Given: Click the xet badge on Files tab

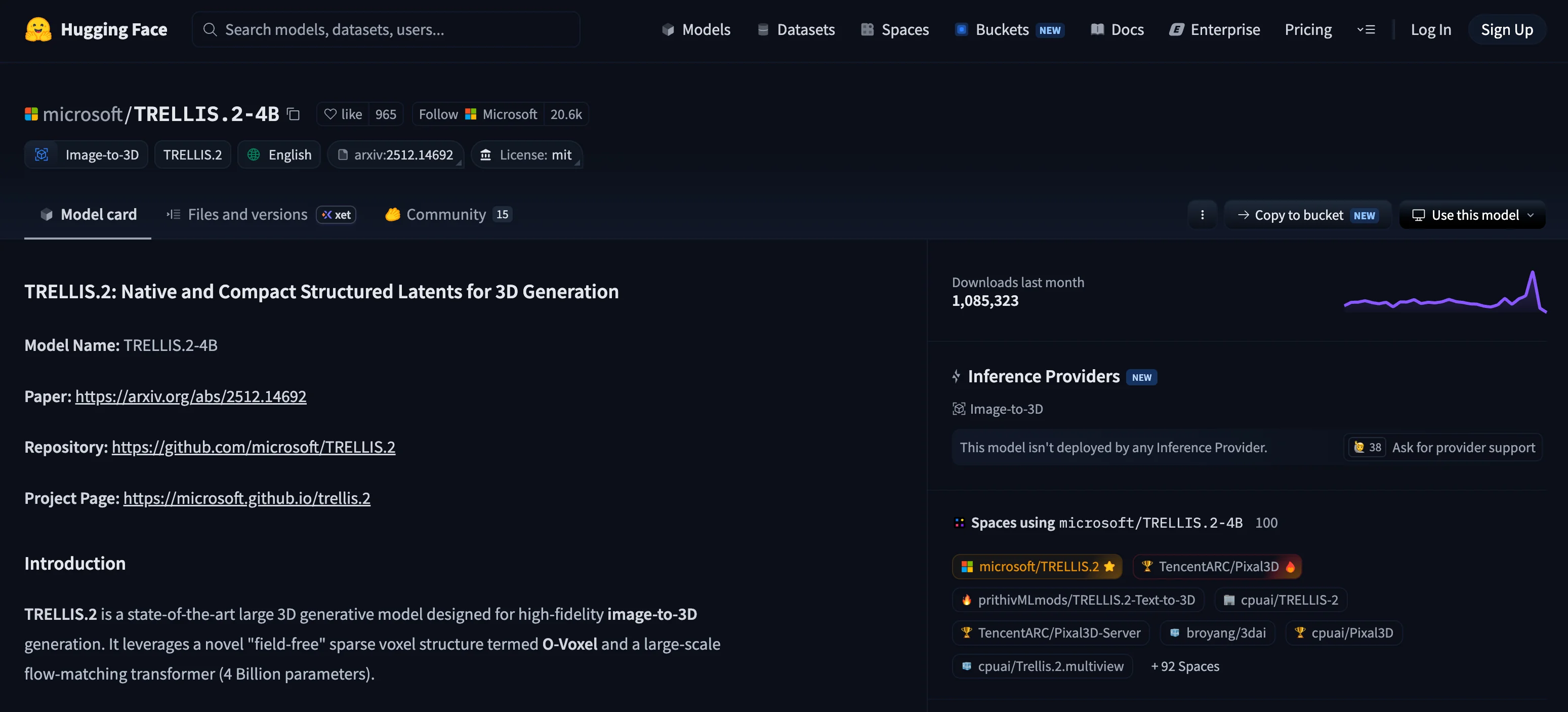Looking at the screenshot, I should [x=336, y=214].
